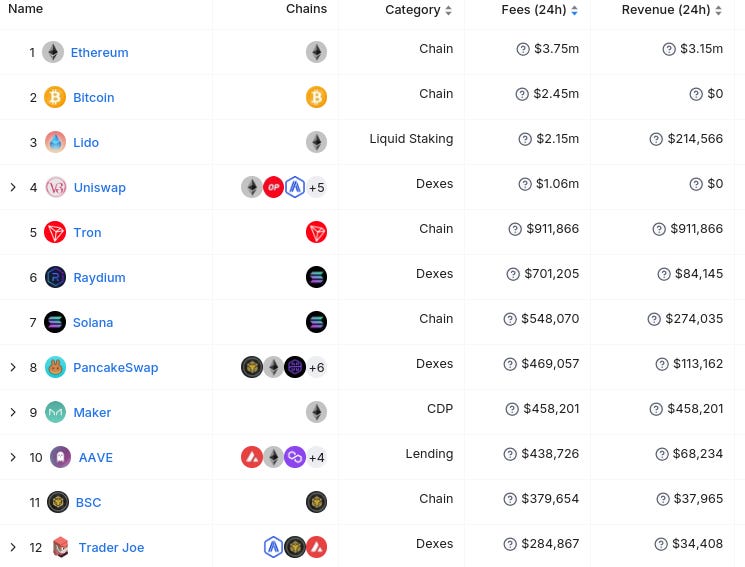The width and height of the screenshot is (745, 567).
Task: Click the $379,654 fees value for BSC
Action: [550, 499]
